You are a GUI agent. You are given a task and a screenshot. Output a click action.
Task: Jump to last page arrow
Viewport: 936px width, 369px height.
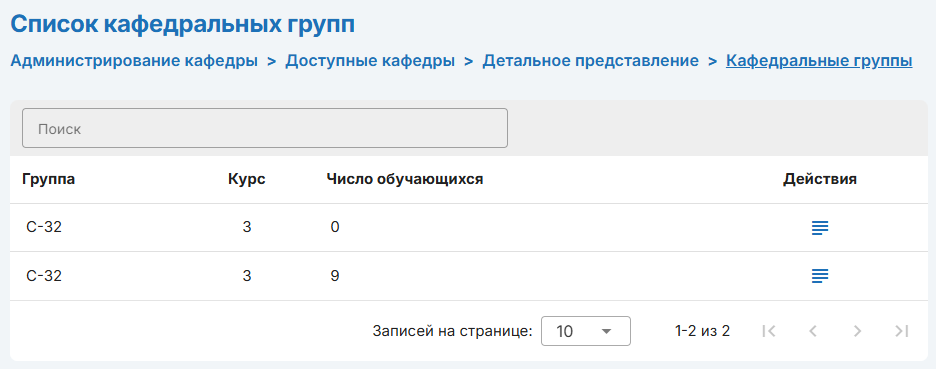(901, 331)
